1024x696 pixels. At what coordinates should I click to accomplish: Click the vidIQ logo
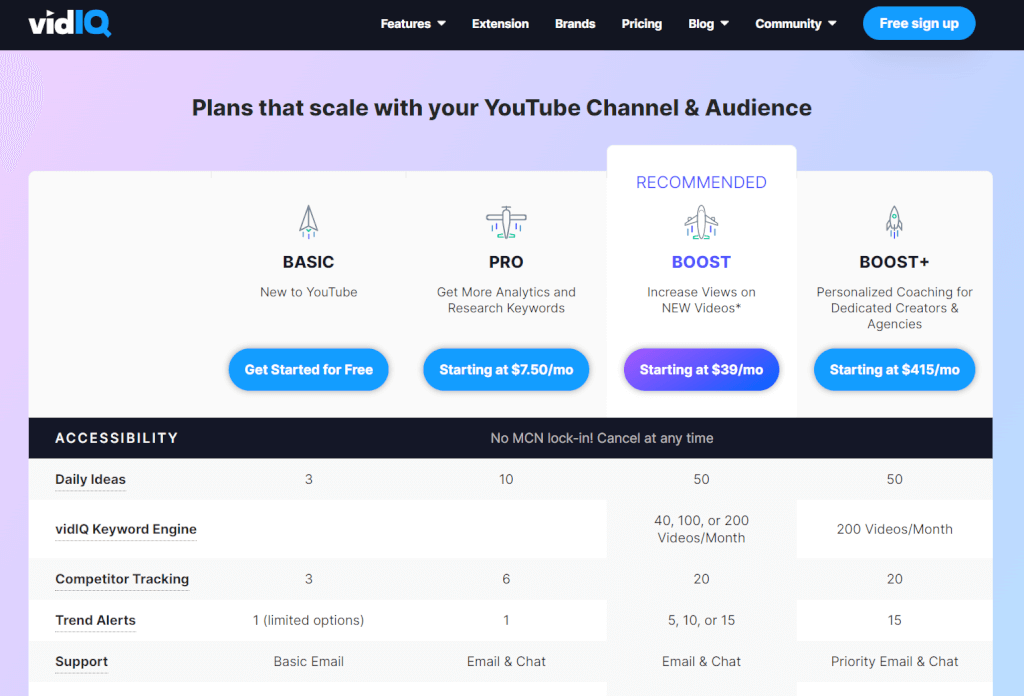point(69,23)
